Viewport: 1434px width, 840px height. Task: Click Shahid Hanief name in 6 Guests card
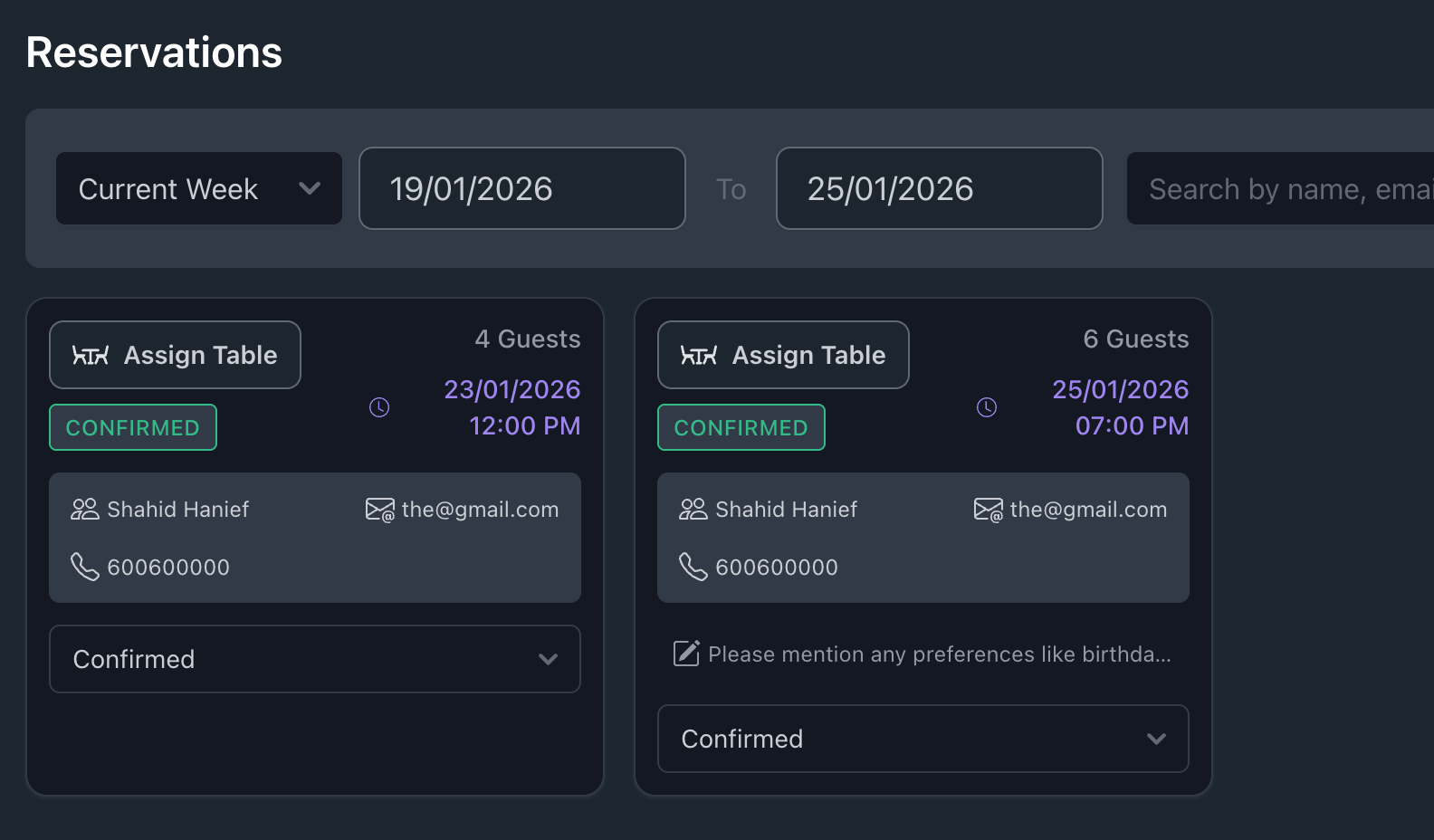787,510
